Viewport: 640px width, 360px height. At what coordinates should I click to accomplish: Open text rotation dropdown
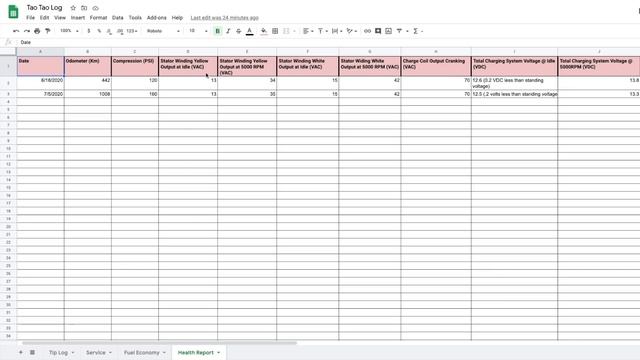[351, 31]
